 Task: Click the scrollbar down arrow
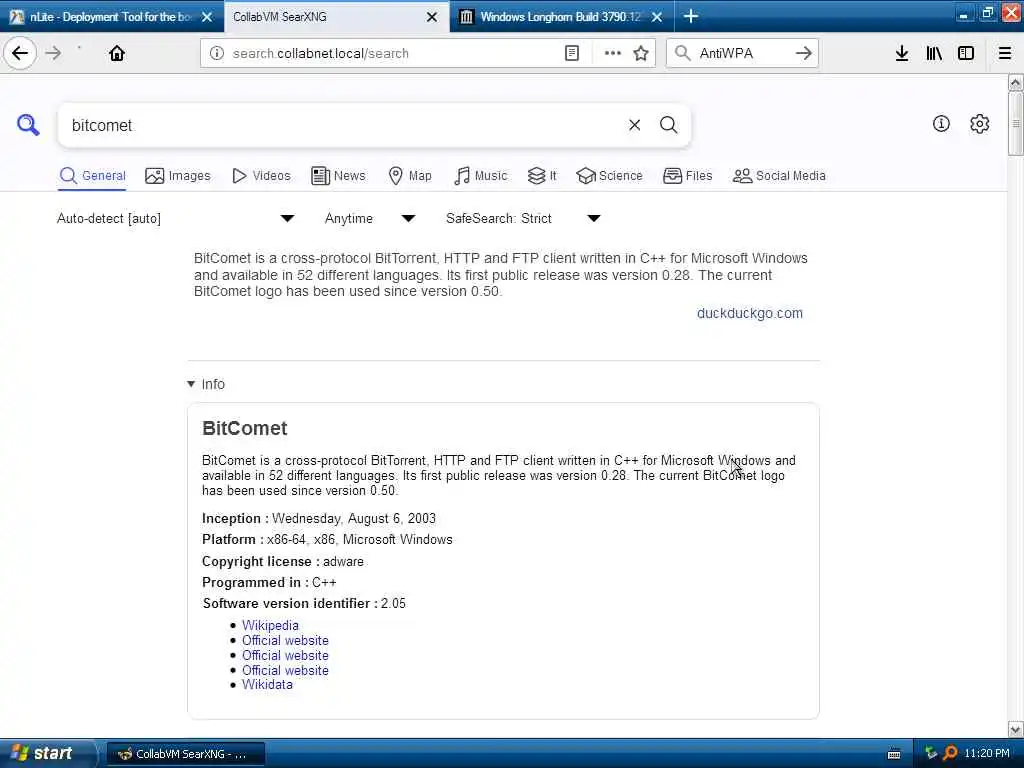[x=1015, y=729]
